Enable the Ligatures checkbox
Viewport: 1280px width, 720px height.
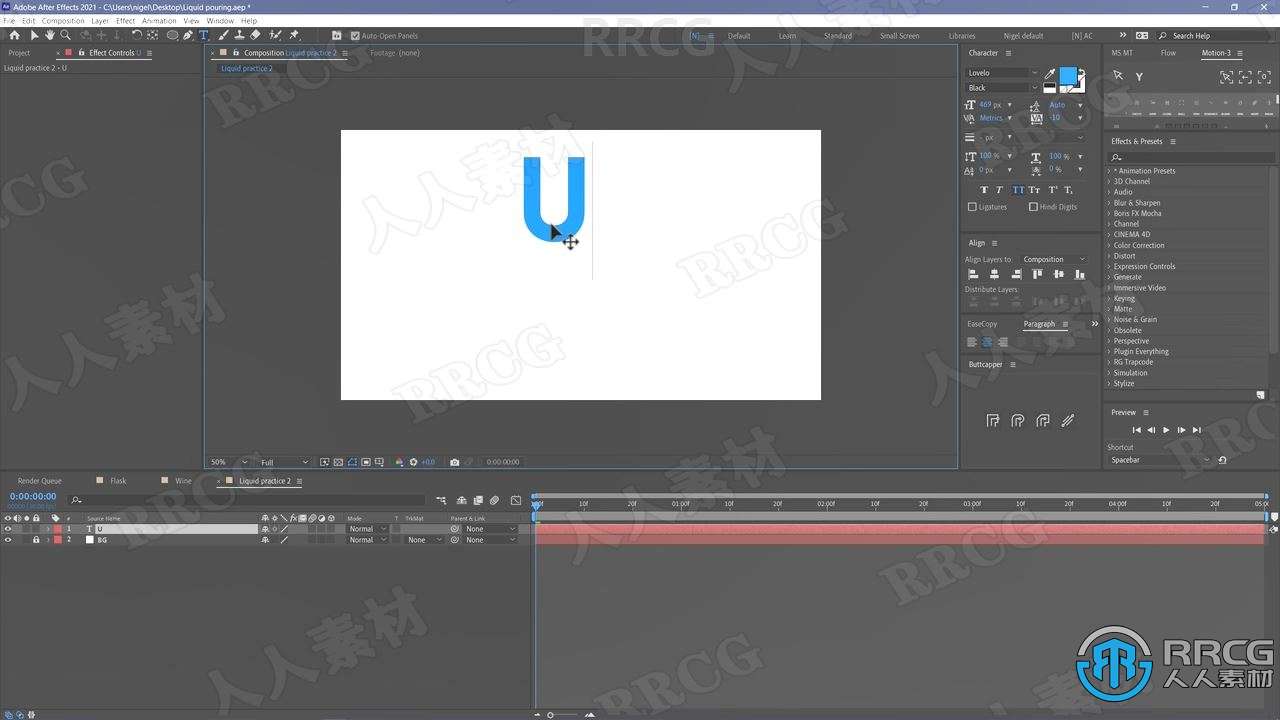click(972, 207)
